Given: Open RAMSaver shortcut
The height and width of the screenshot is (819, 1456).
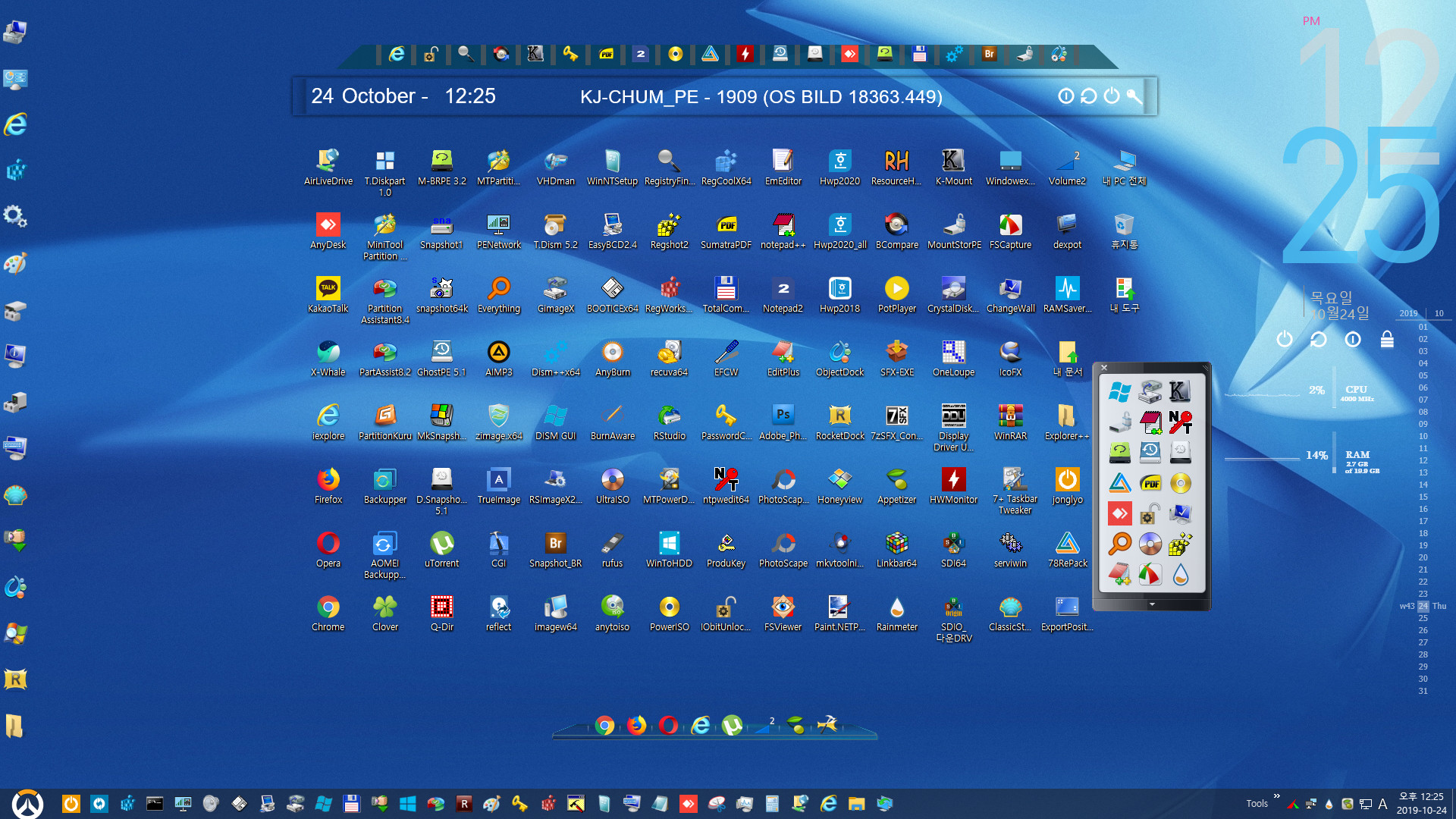Looking at the screenshot, I should point(1067,294).
